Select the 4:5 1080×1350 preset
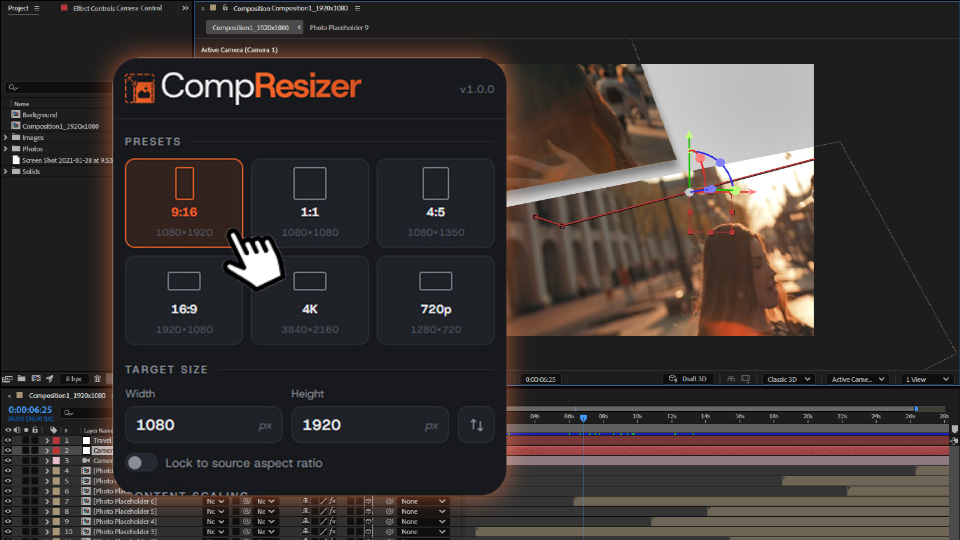Viewport: 960px width, 540px height. coord(435,203)
